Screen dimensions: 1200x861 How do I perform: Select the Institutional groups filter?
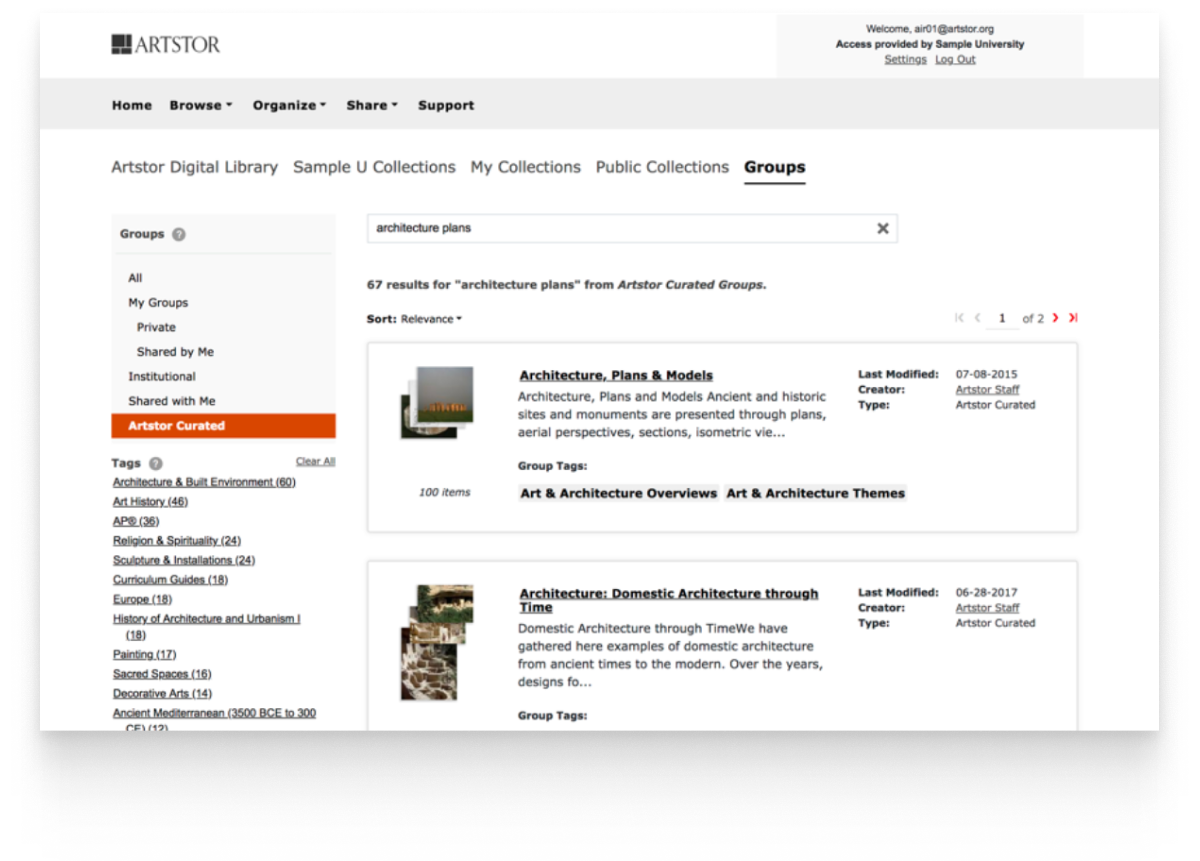pyautogui.click(x=162, y=376)
